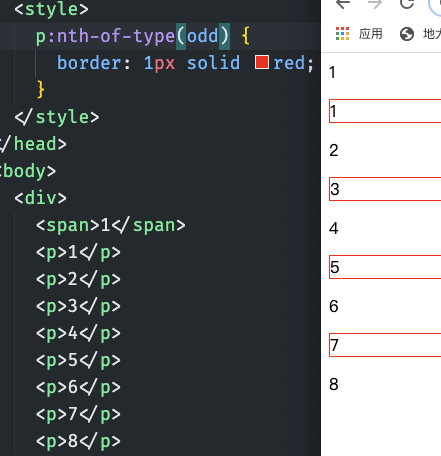Click the body tag in the editor
441x456 pixels.
pyautogui.click(x=28, y=171)
